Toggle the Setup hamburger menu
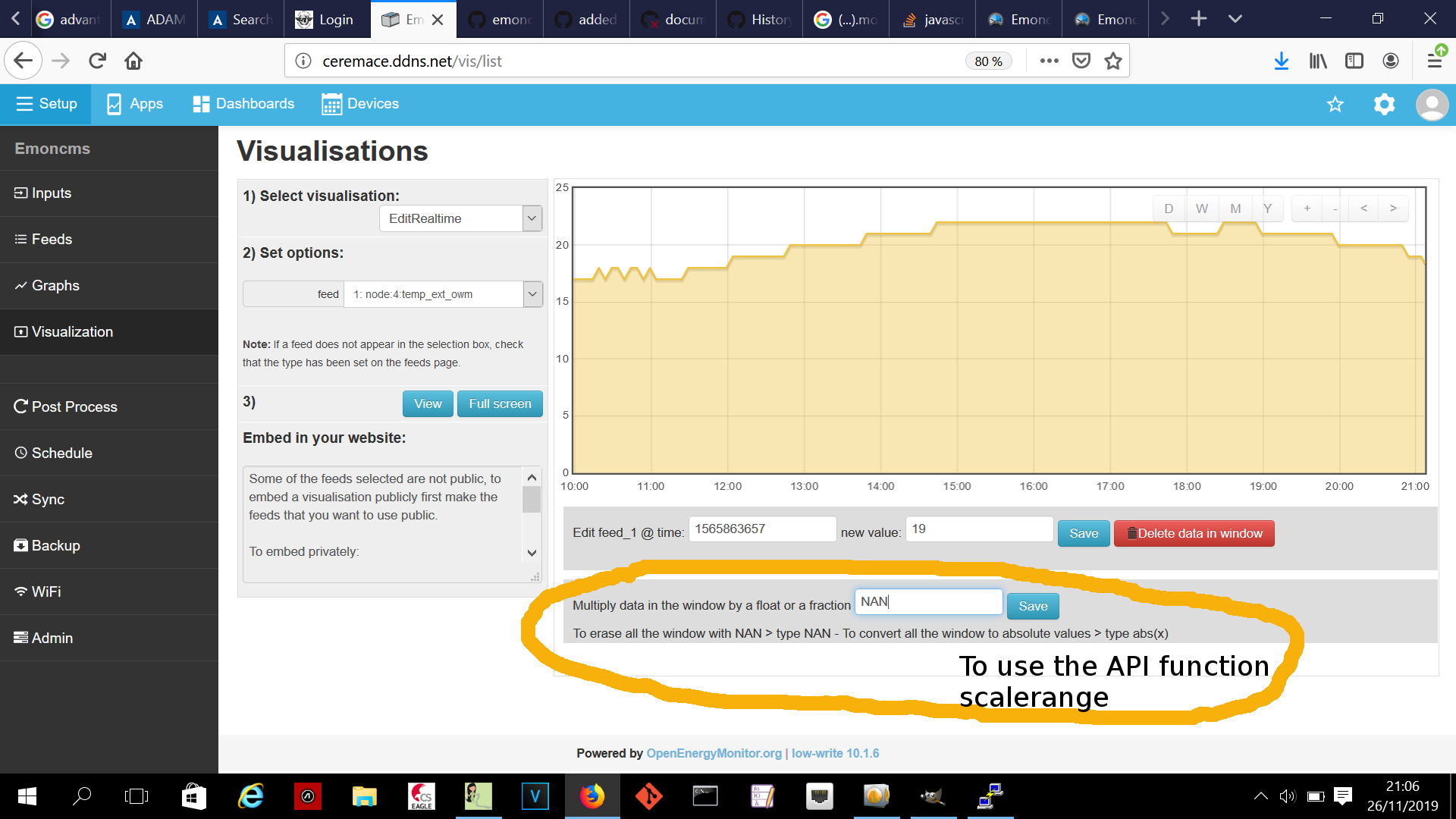 point(46,104)
